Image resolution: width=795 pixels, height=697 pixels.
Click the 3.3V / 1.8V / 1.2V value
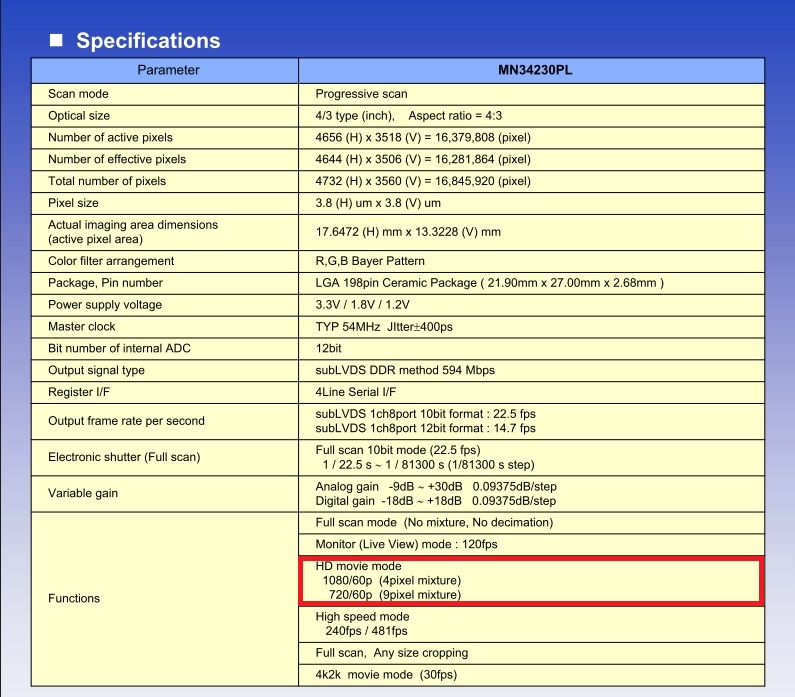tap(362, 305)
